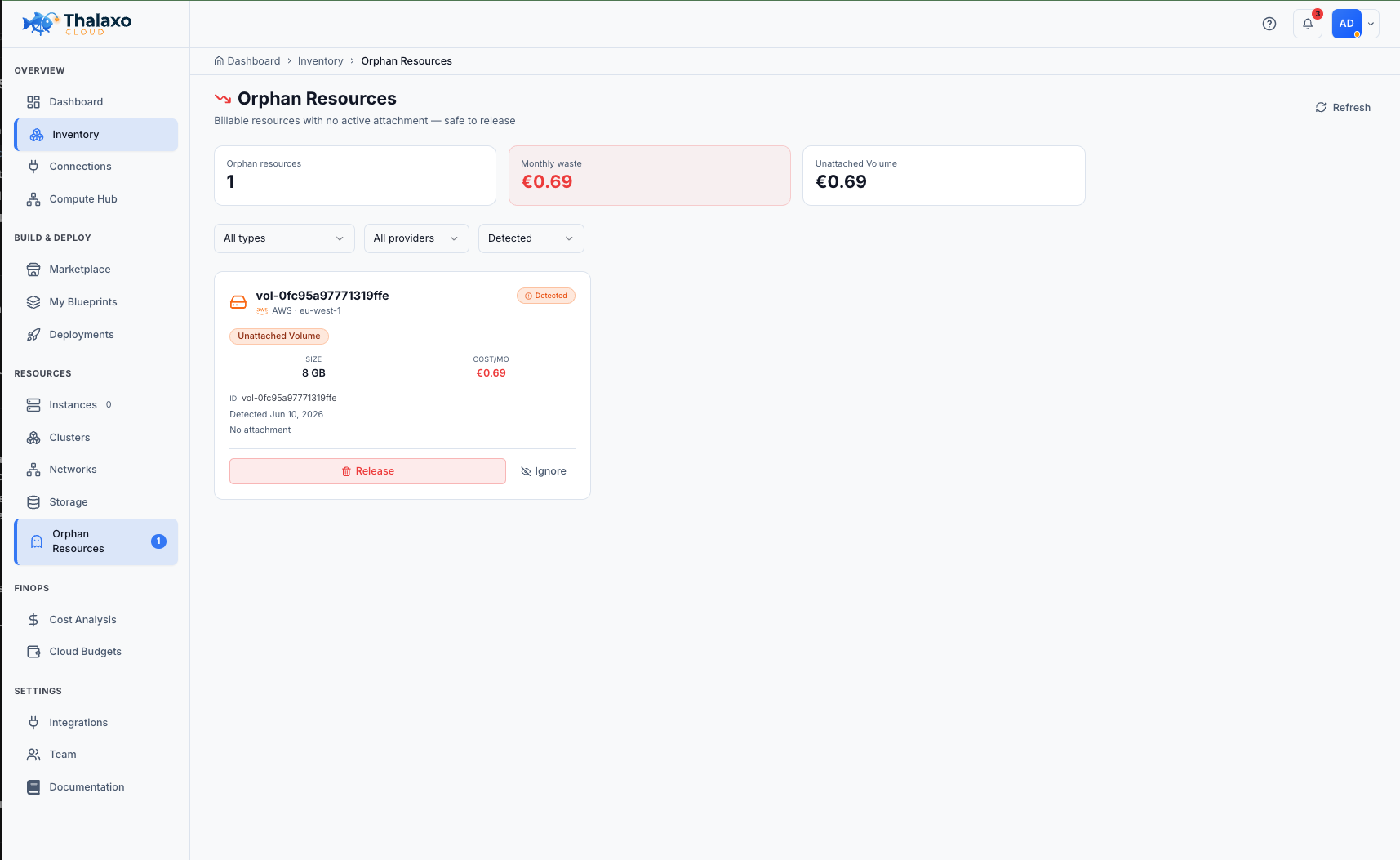Viewport: 1400px width, 860px height.
Task: Click the Cost Analysis dollar icon
Action: click(x=33, y=620)
